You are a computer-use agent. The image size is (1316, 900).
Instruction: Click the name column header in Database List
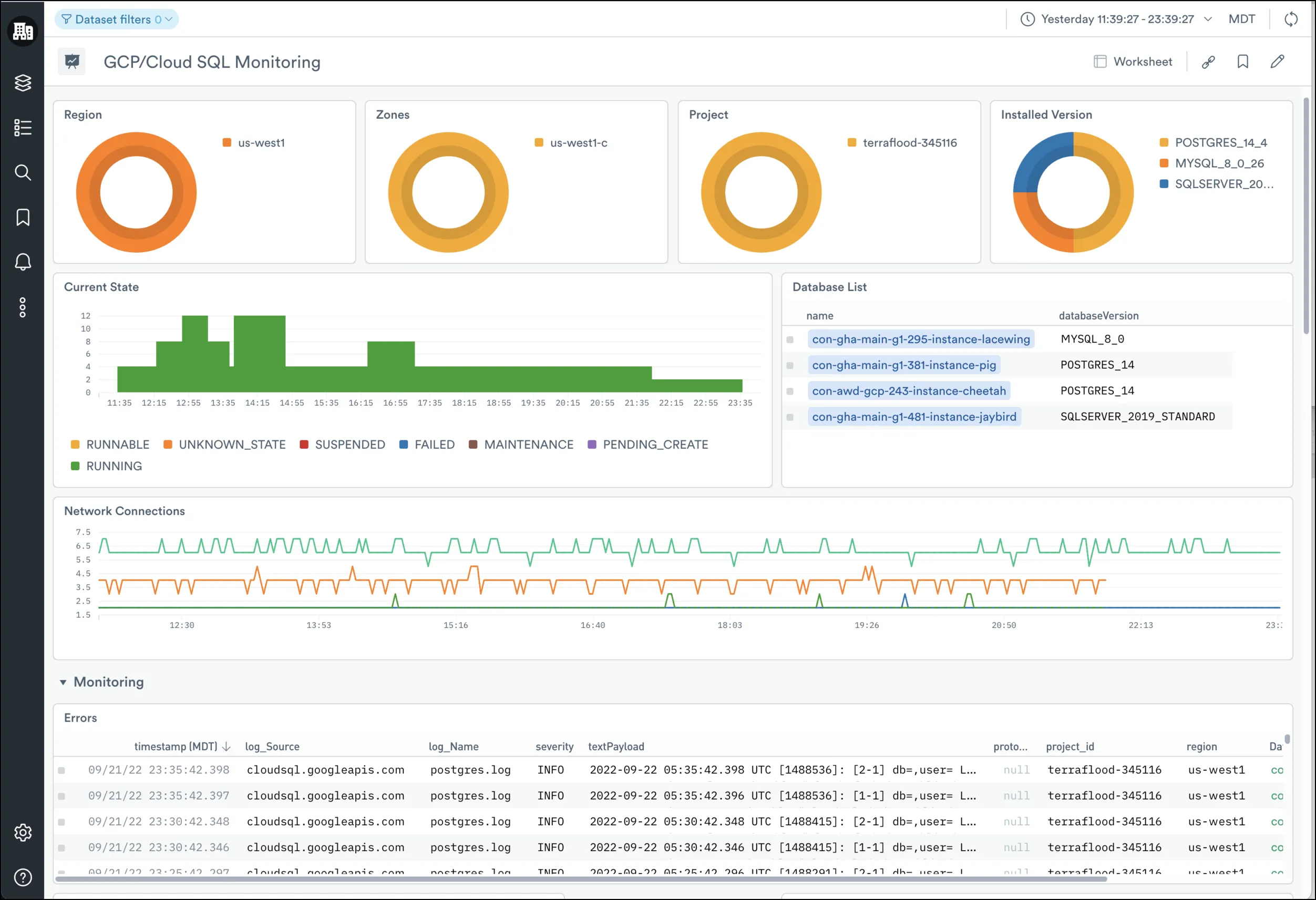click(x=819, y=316)
